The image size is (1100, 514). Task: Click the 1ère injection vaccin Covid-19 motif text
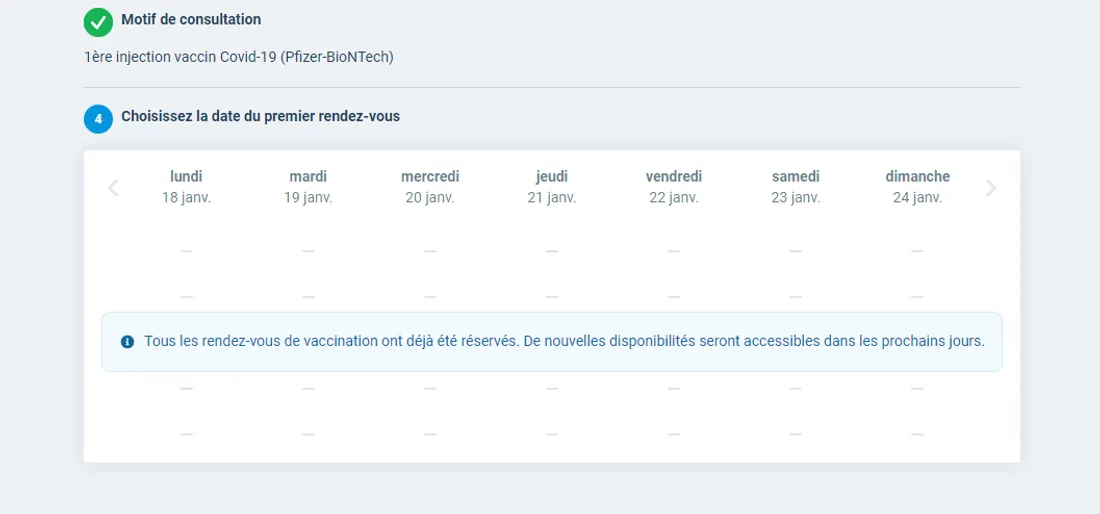(x=239, y=57)
